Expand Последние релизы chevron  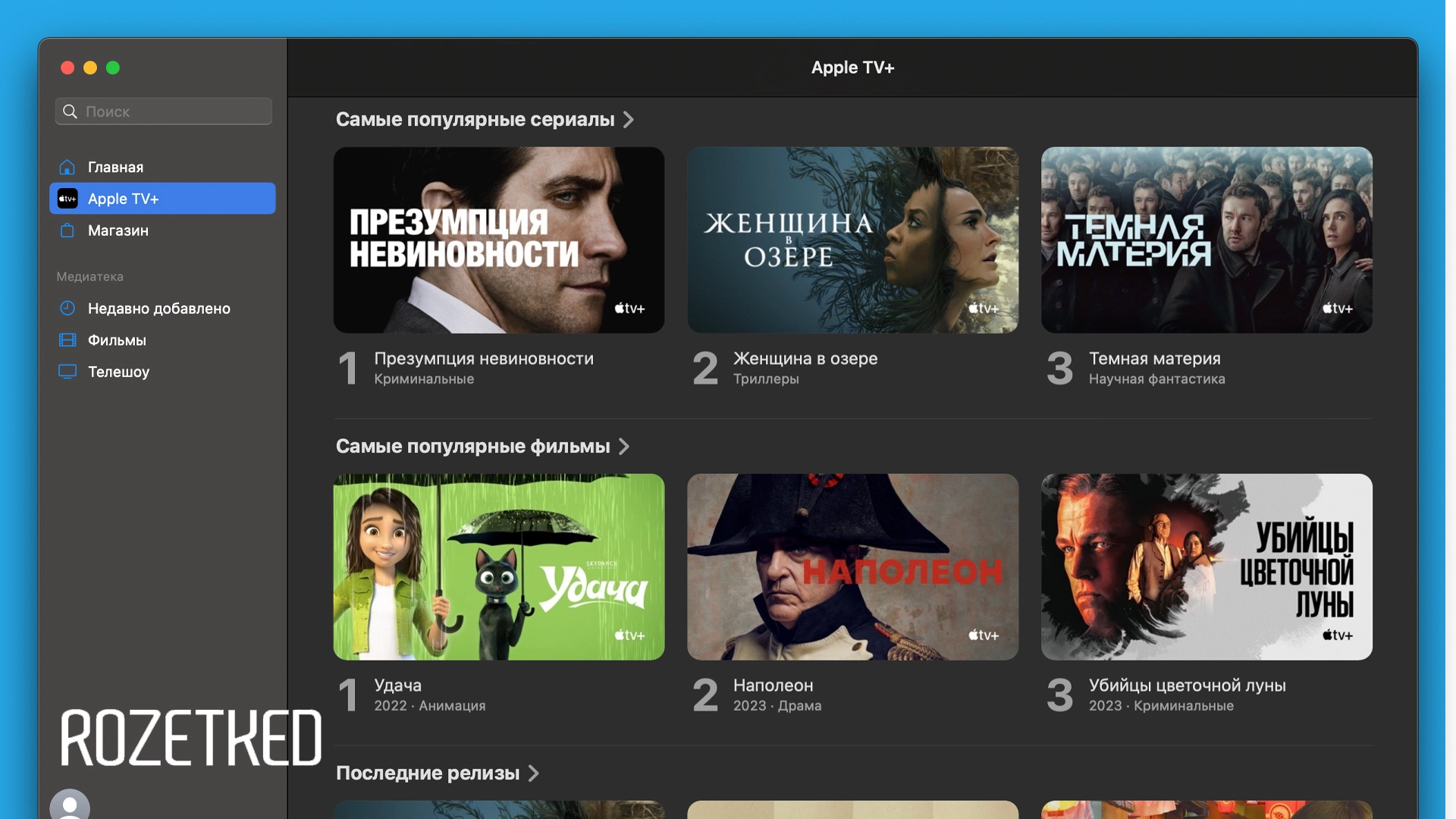(x=534, y=773)
